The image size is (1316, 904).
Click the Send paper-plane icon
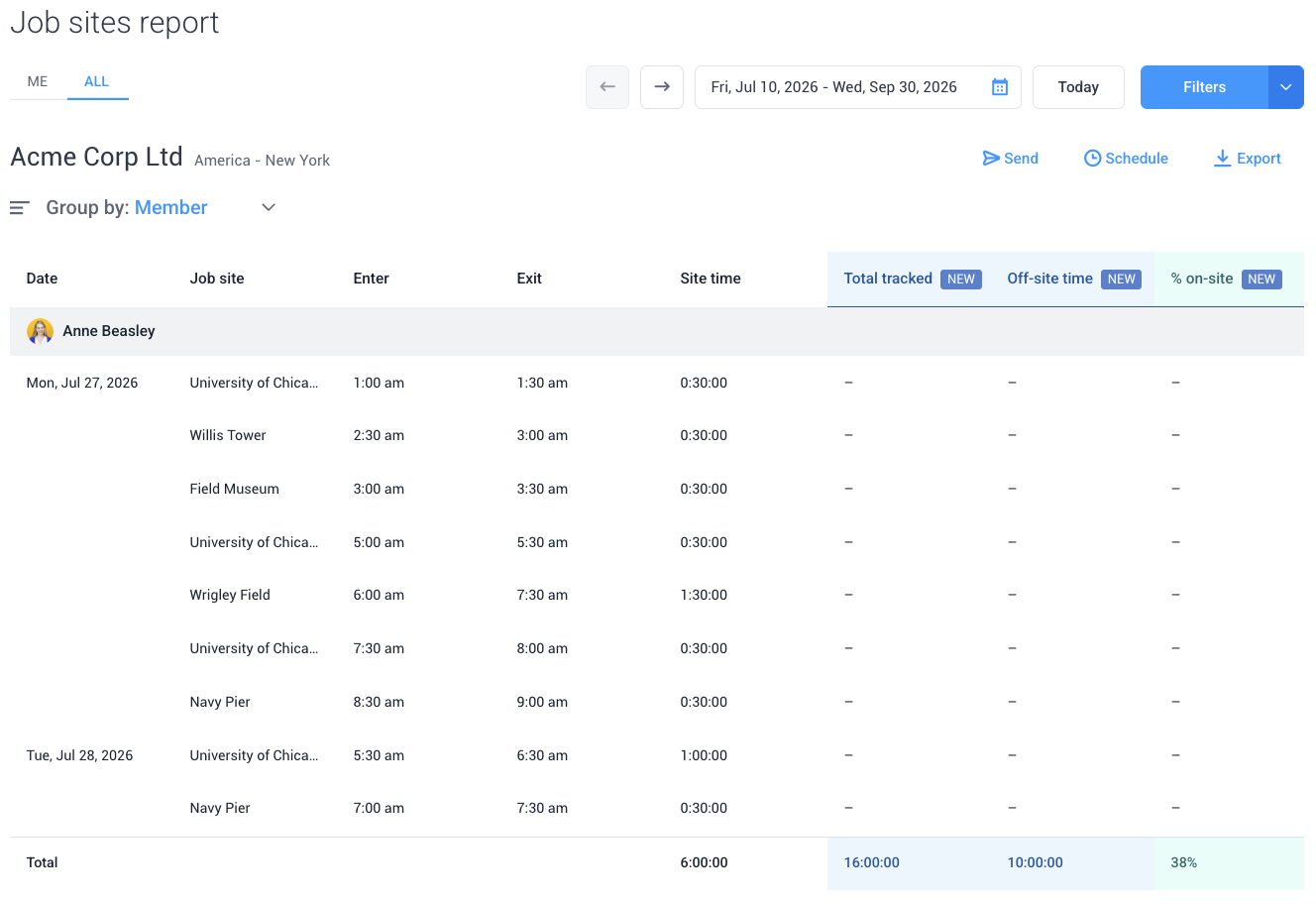pos(991,159)
